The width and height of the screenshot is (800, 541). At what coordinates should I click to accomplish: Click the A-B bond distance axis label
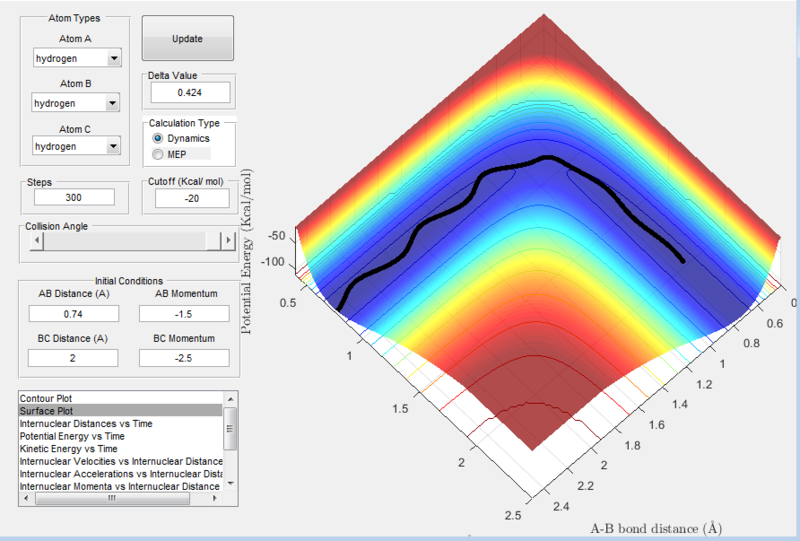coord(656,529)
